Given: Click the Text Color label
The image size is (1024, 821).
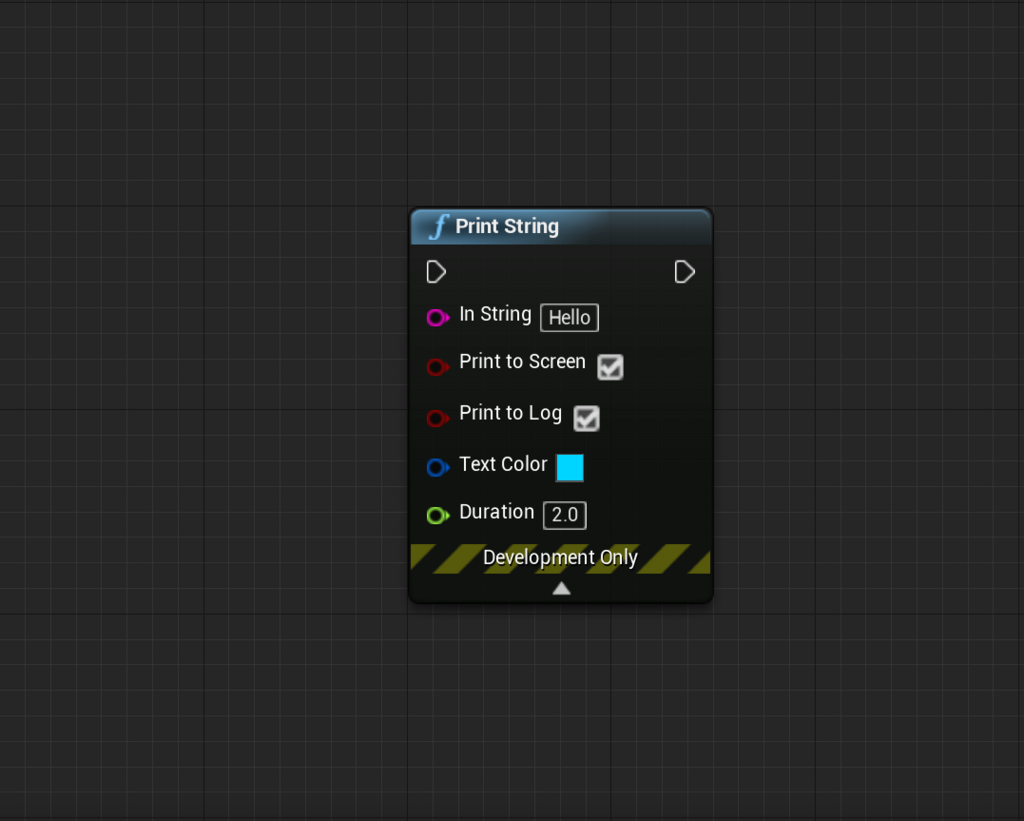Looking at the screenshot, I should pyautogui.click(x=503, y=464).
